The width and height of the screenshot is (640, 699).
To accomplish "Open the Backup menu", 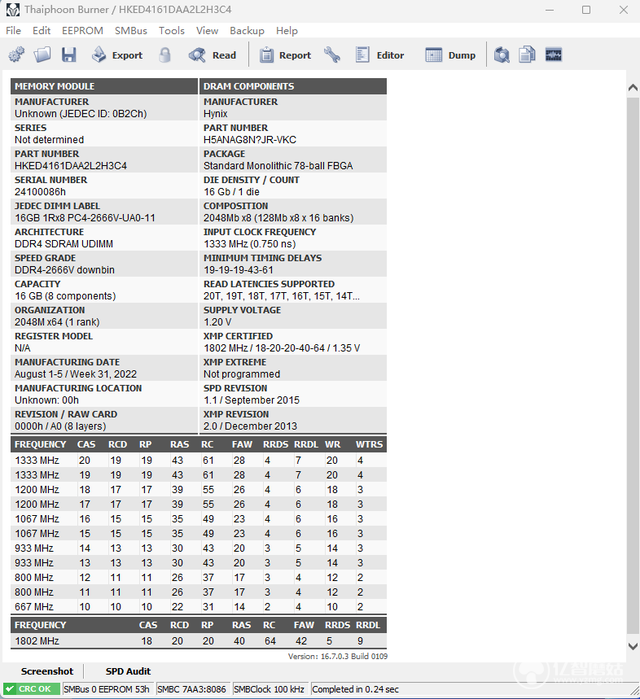I will click(x=247, y=31).
